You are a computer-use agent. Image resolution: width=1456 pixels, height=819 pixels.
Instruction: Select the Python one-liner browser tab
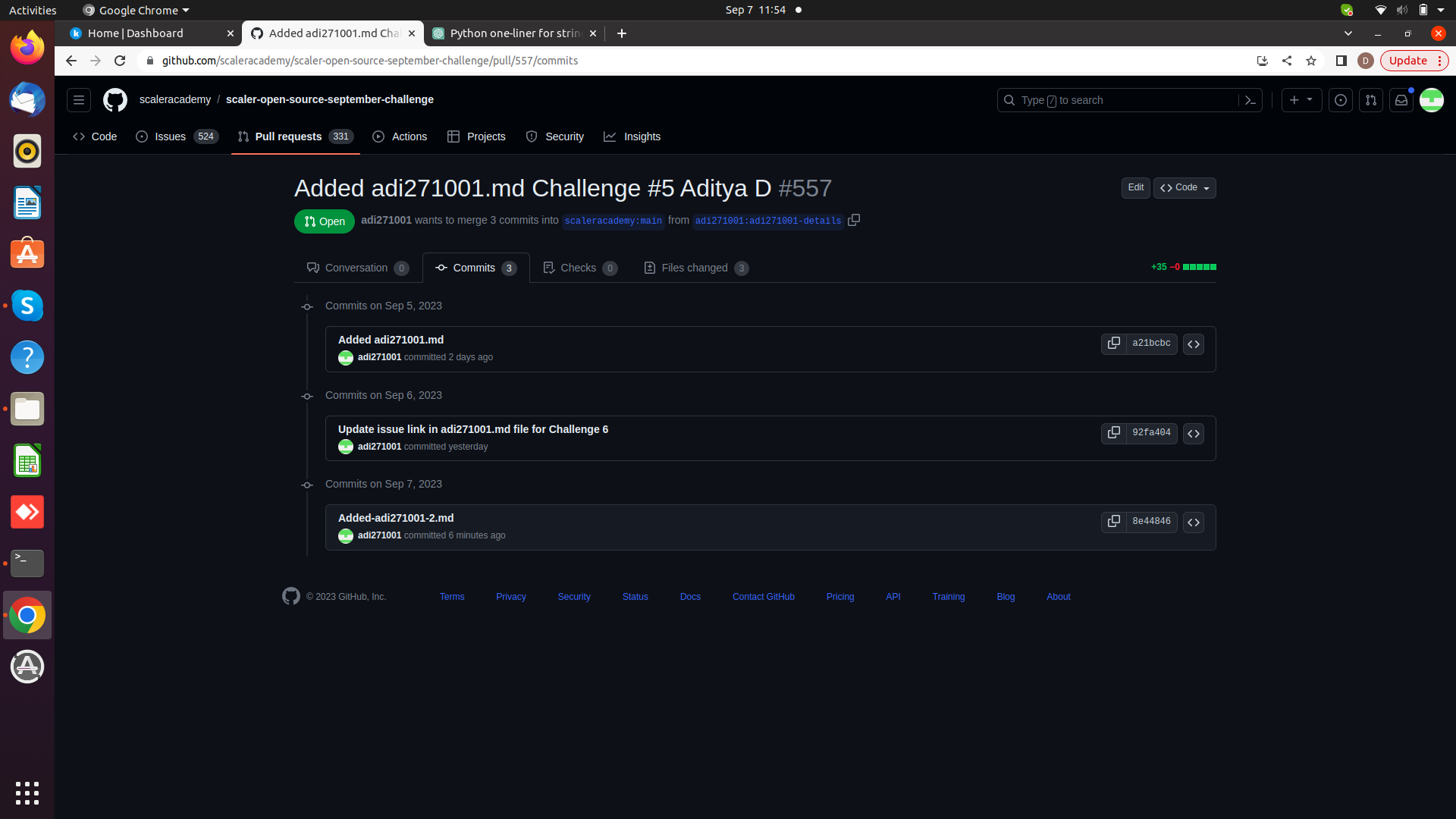point(509,33)
